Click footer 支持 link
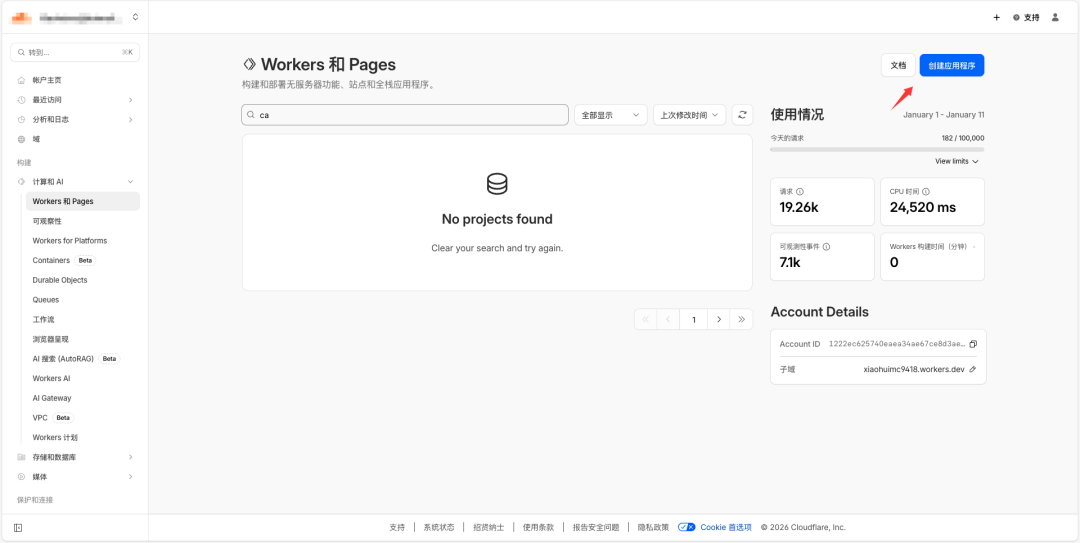The width and height of the screenshot is (1080, 543). tap(397, 527)
